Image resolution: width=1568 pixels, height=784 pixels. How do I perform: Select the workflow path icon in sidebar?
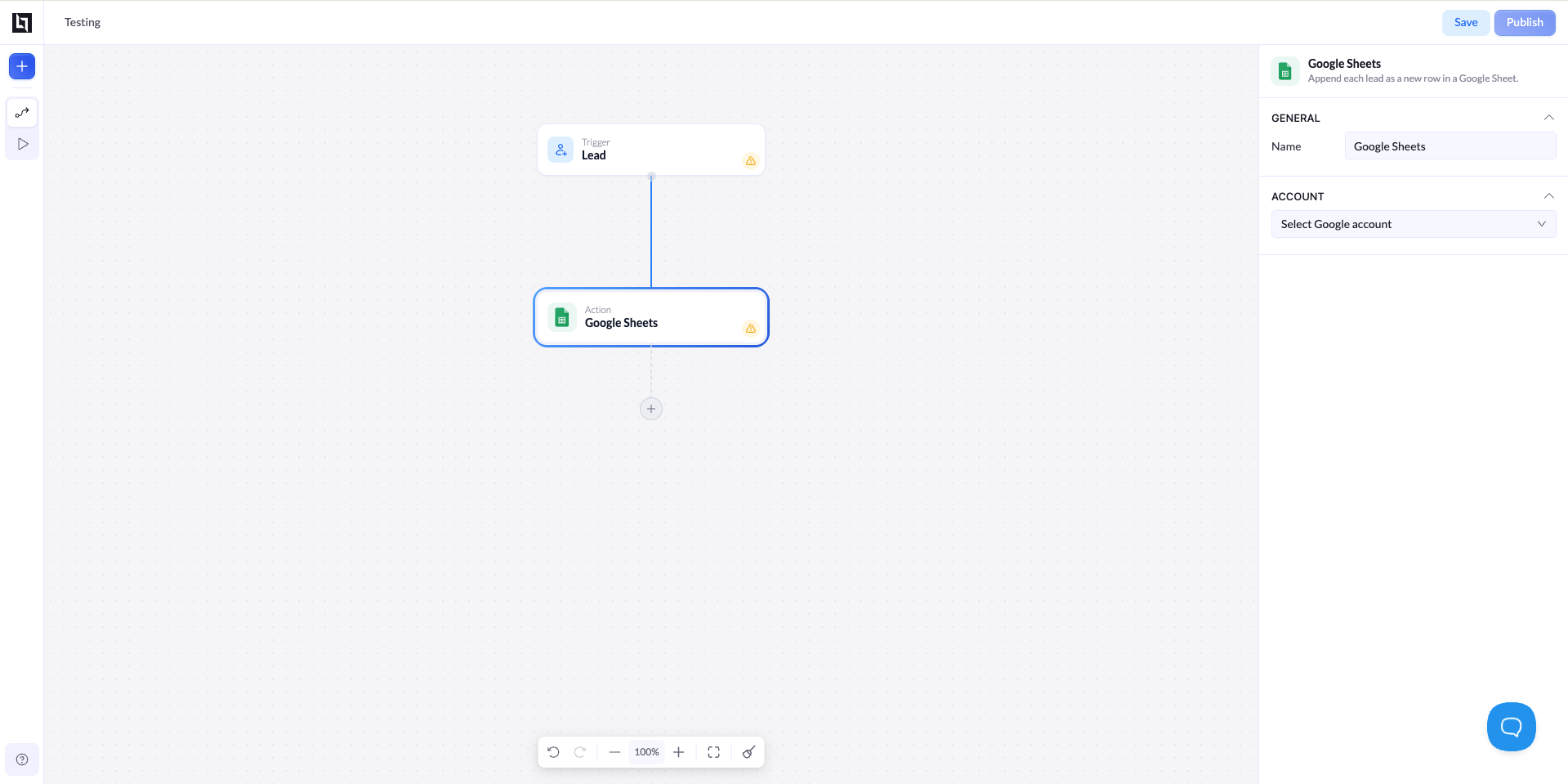pyautogui.click(x=22, y=113)
